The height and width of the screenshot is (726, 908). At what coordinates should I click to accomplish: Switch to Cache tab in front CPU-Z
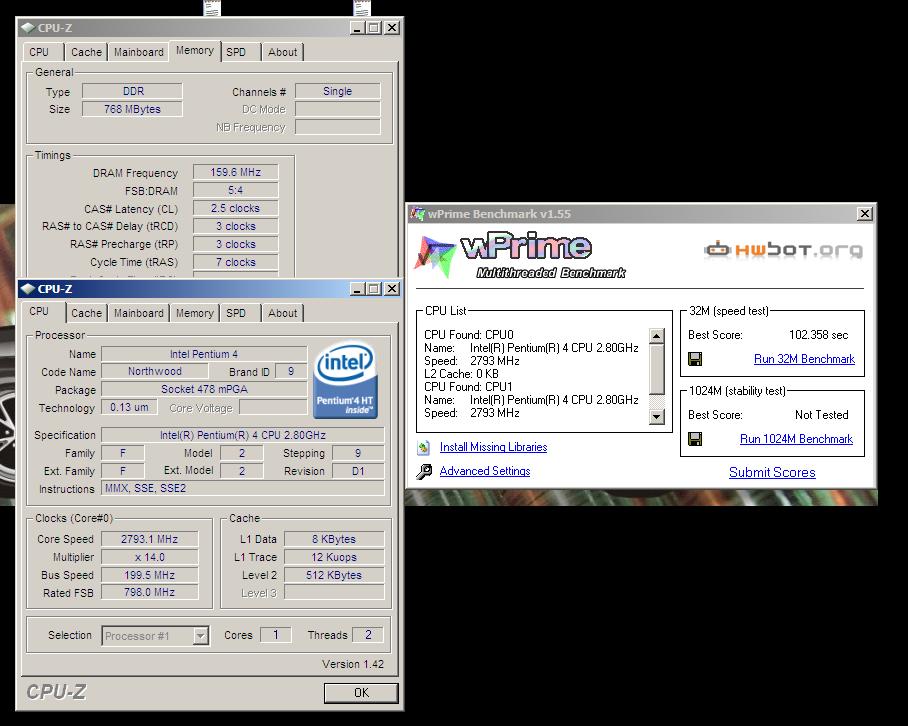[86, 313]
